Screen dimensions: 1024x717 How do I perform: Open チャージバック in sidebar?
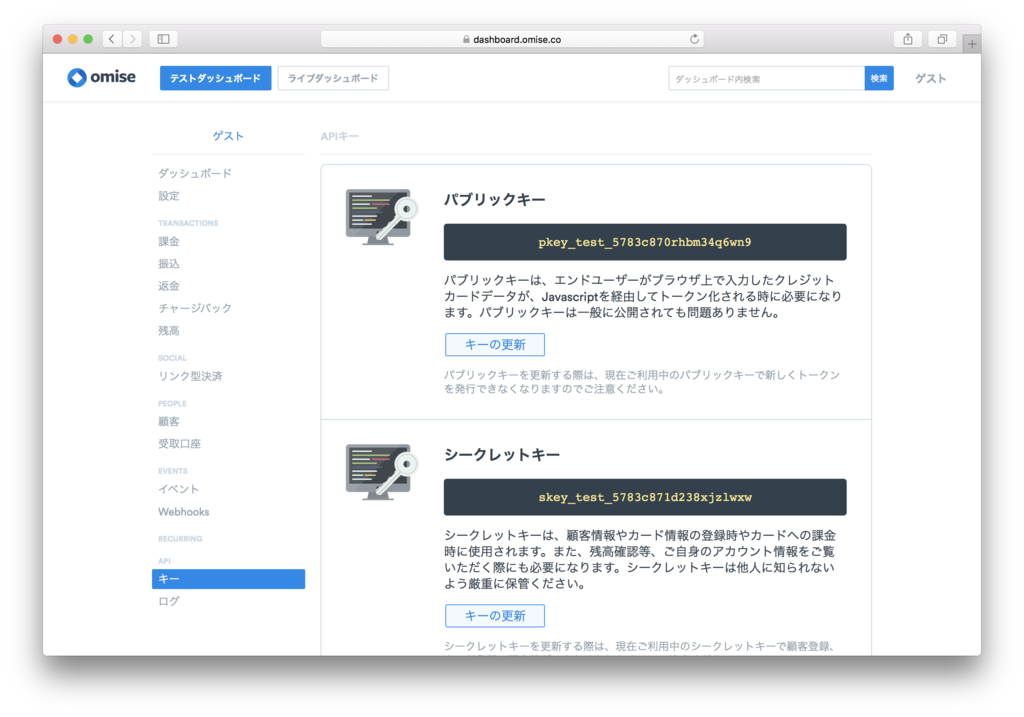coord(195,308)
